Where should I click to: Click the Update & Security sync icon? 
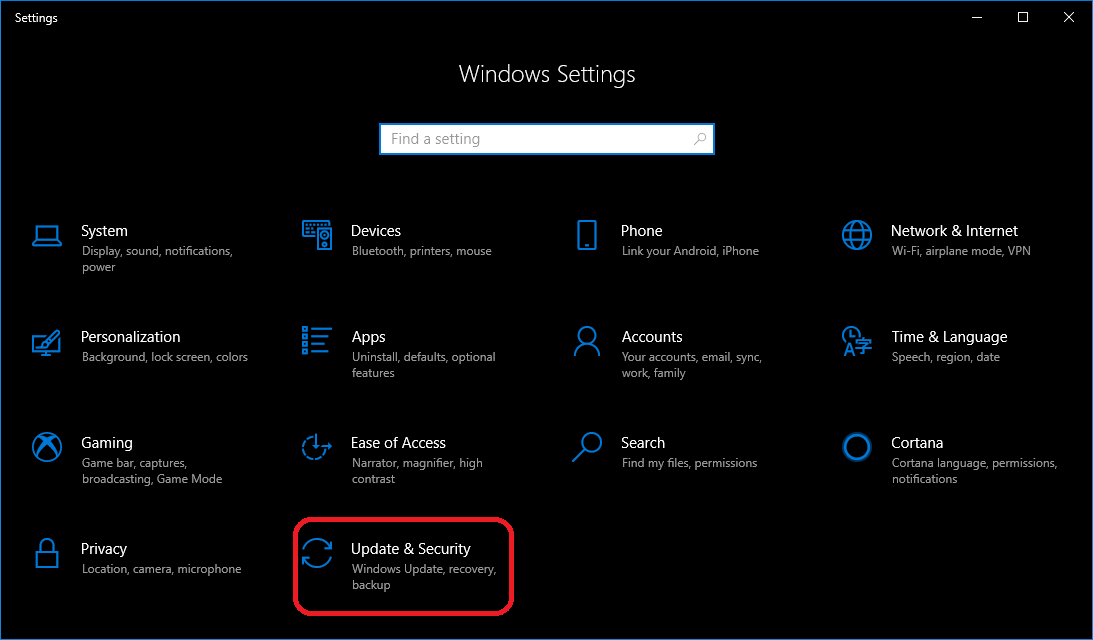tap(317, 553)
